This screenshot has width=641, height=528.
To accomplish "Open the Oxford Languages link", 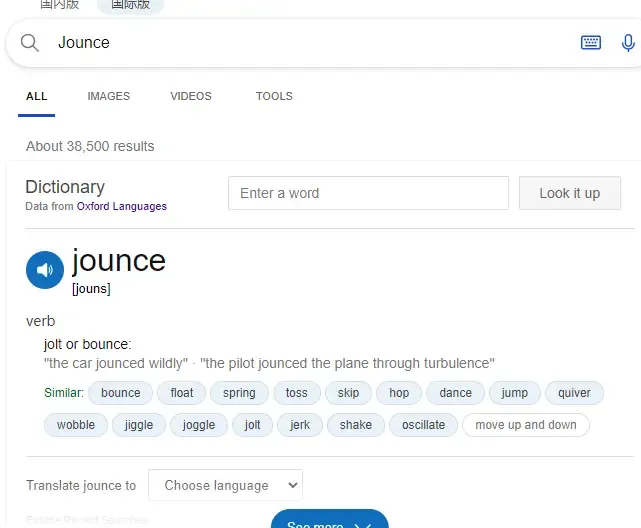I will click(122, 206).
